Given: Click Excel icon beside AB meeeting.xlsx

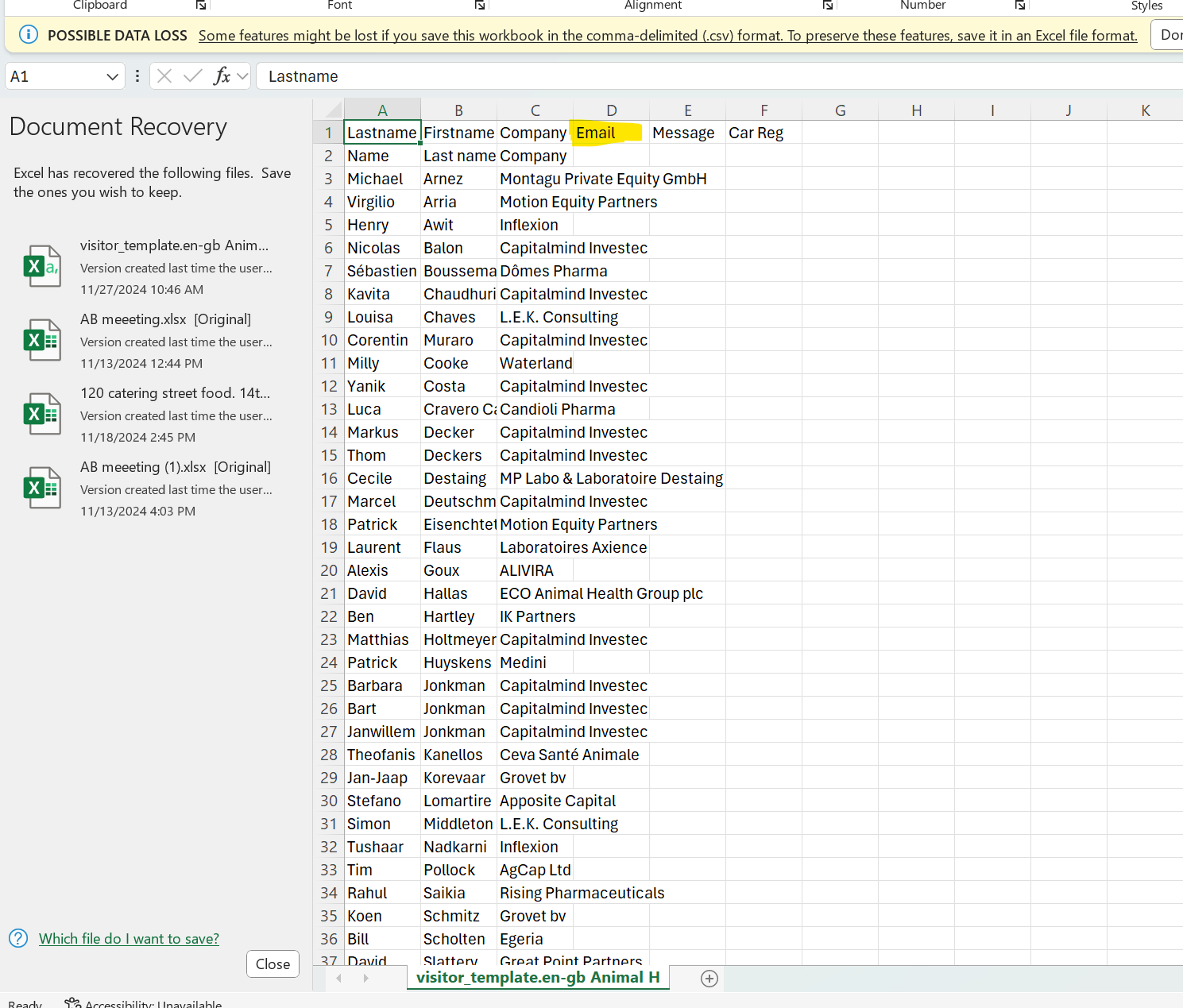Looking at the screenshot, I should pos(42,340).
